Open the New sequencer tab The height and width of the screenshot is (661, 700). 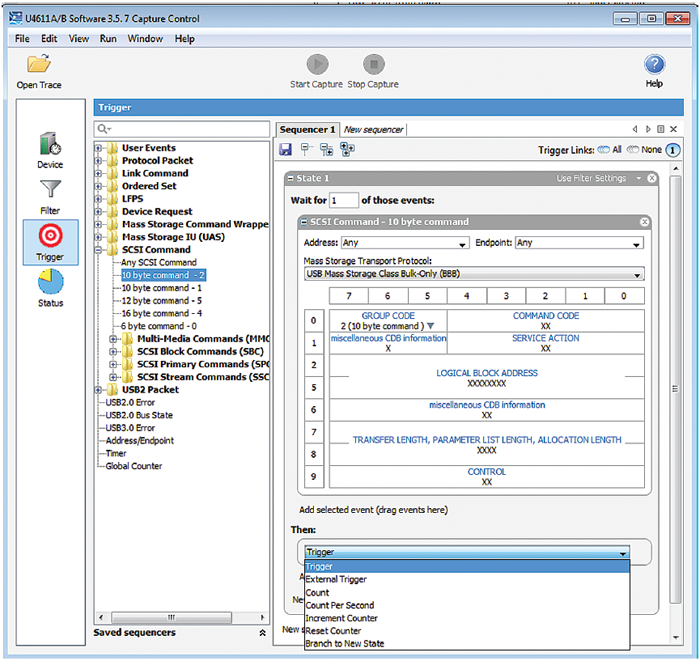(x=373, y=129)
